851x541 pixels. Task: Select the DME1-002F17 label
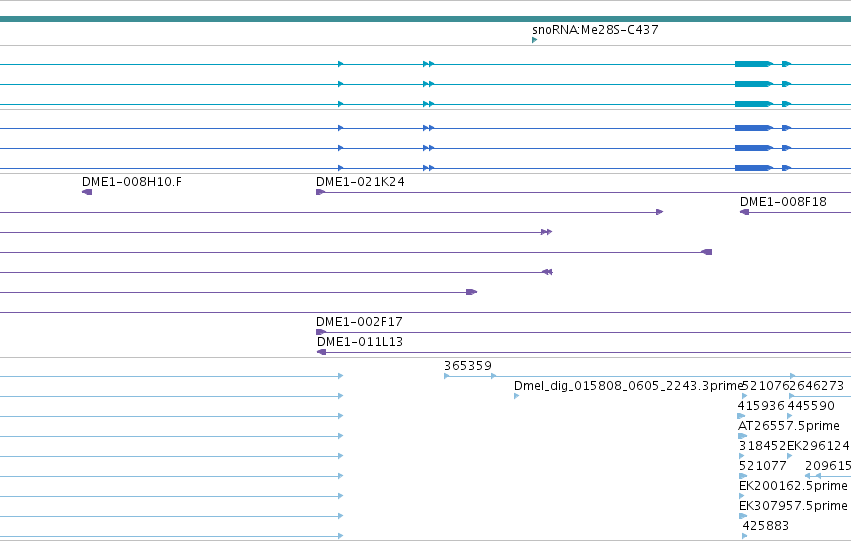[x=359, y=322]
